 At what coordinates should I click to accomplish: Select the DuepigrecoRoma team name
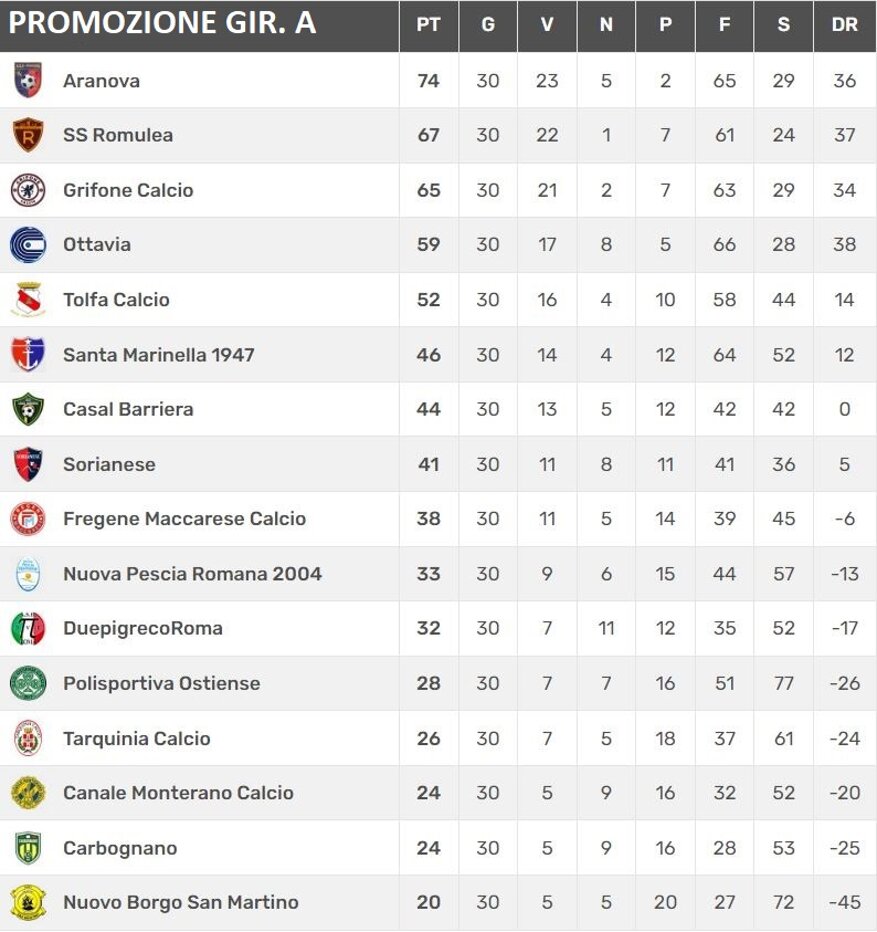143,628
